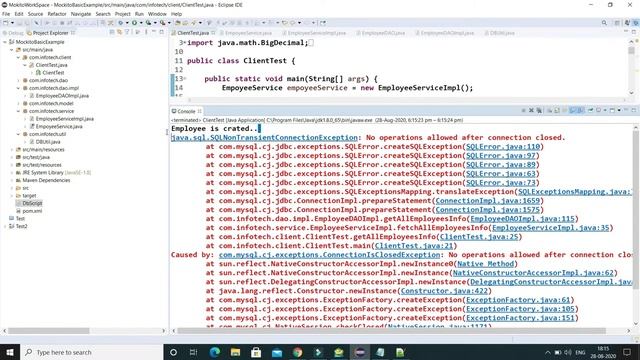Image resolution: width=640 pixels, height=360 pixels.
Task: Open File Explorer from the taskbar
Action: (x=236, y=352)
